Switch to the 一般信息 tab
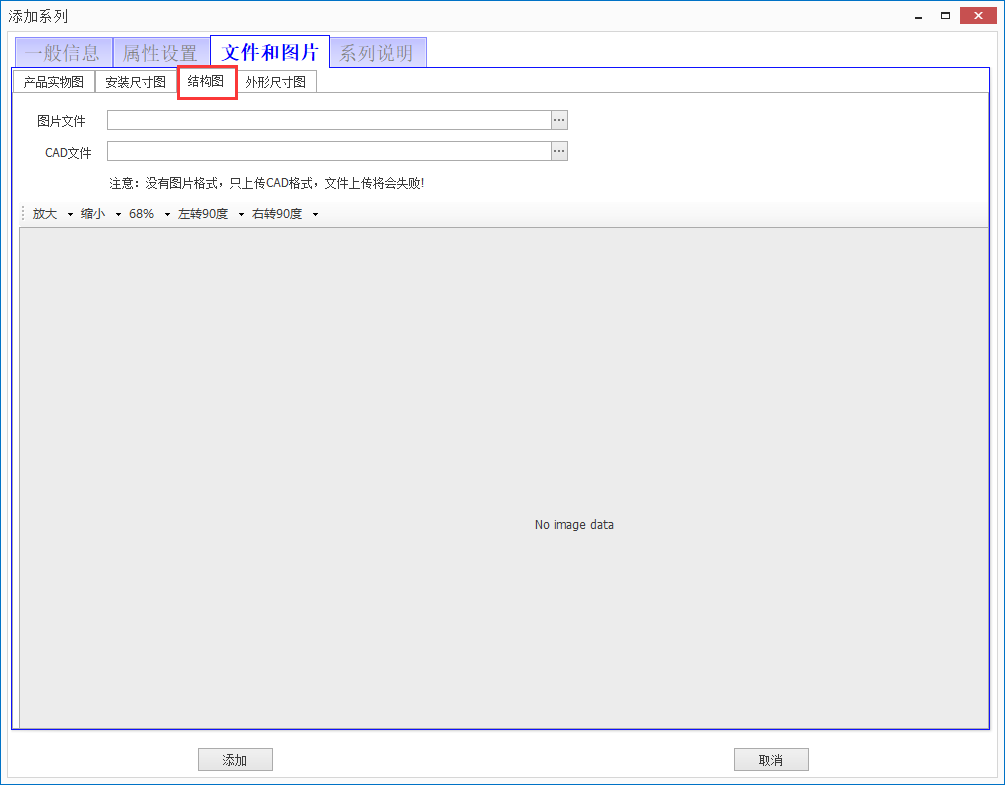The image size is (1005, 785). click(x=62, y=53)
